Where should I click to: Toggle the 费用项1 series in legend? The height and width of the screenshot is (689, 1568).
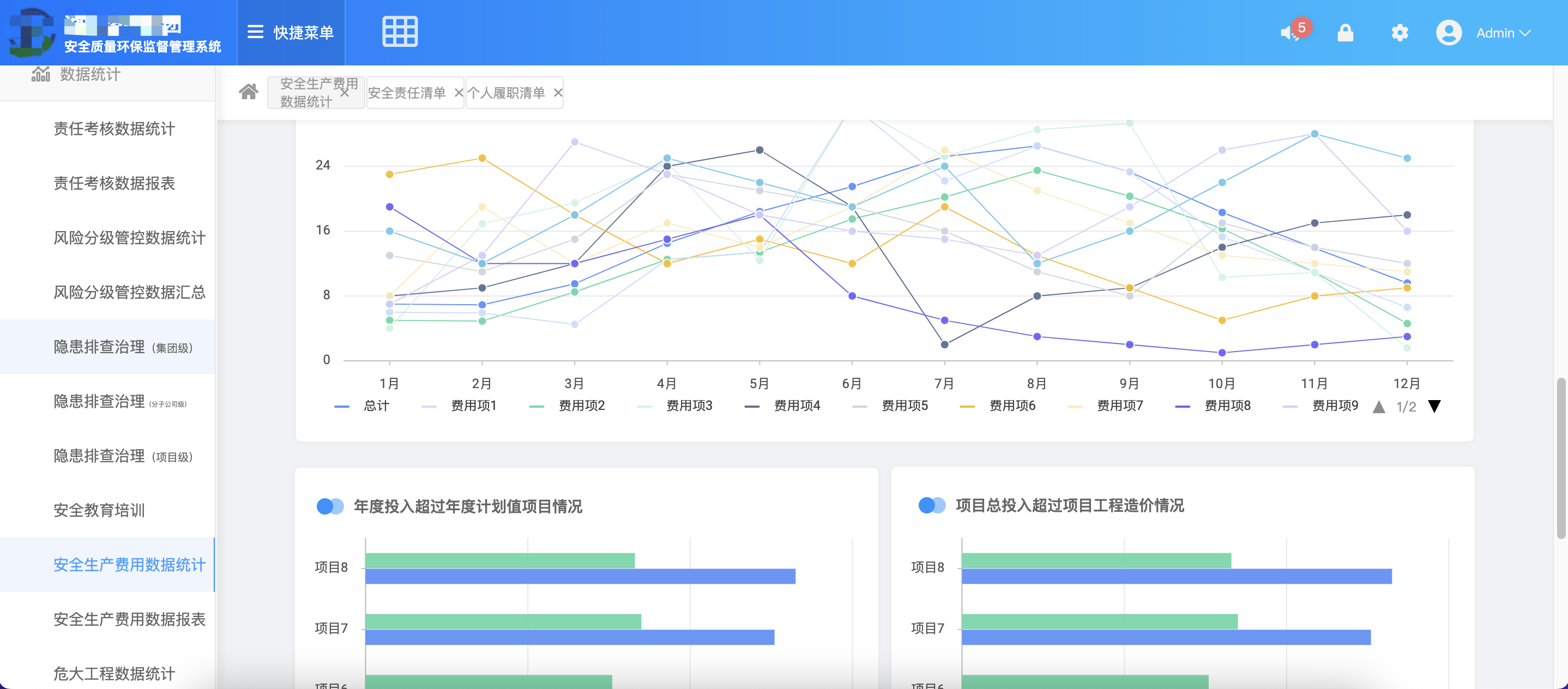460,406
